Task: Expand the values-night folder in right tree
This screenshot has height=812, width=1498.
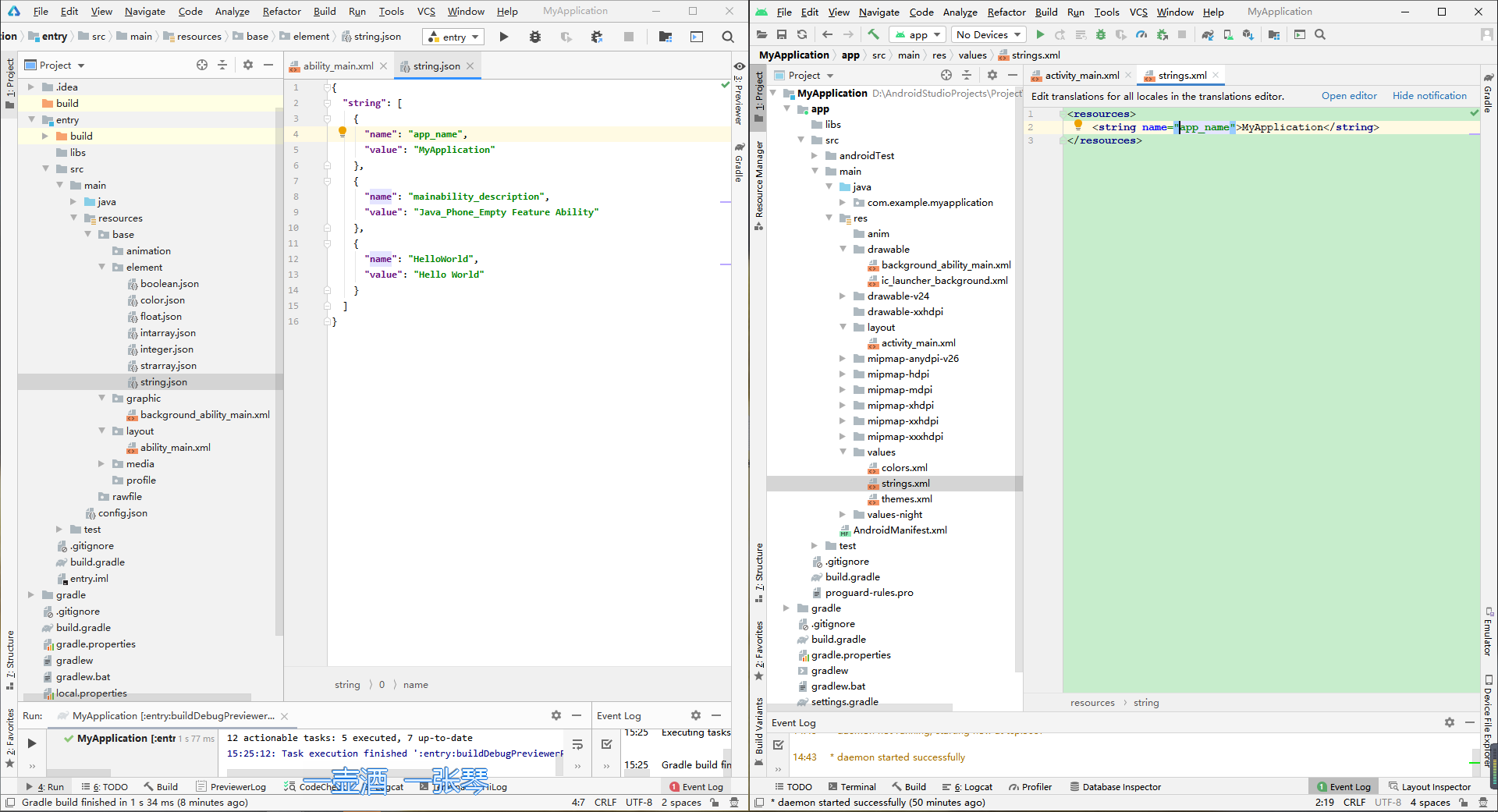Action: tap(843, 514)
